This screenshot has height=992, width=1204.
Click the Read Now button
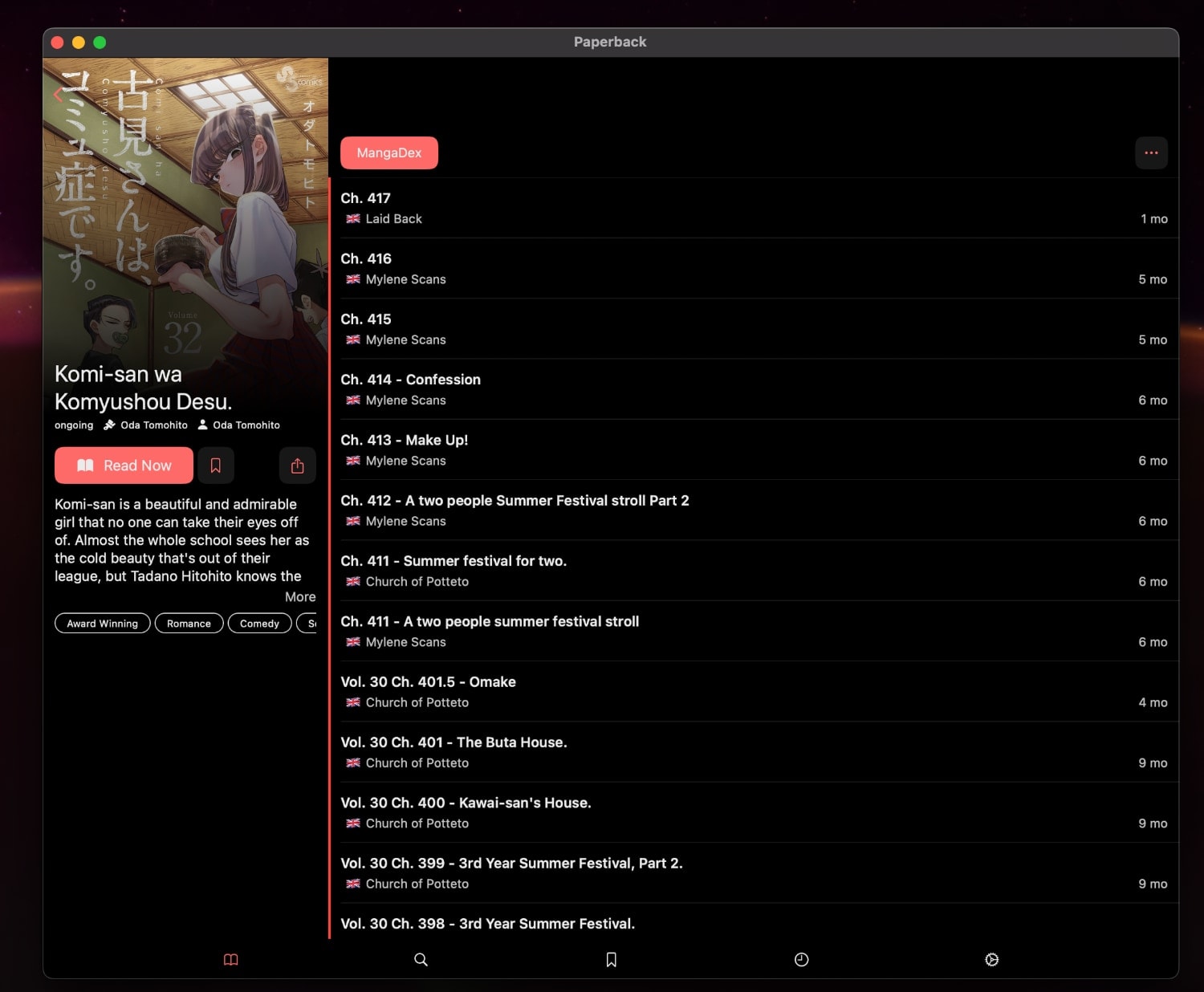tap(123, 466)
